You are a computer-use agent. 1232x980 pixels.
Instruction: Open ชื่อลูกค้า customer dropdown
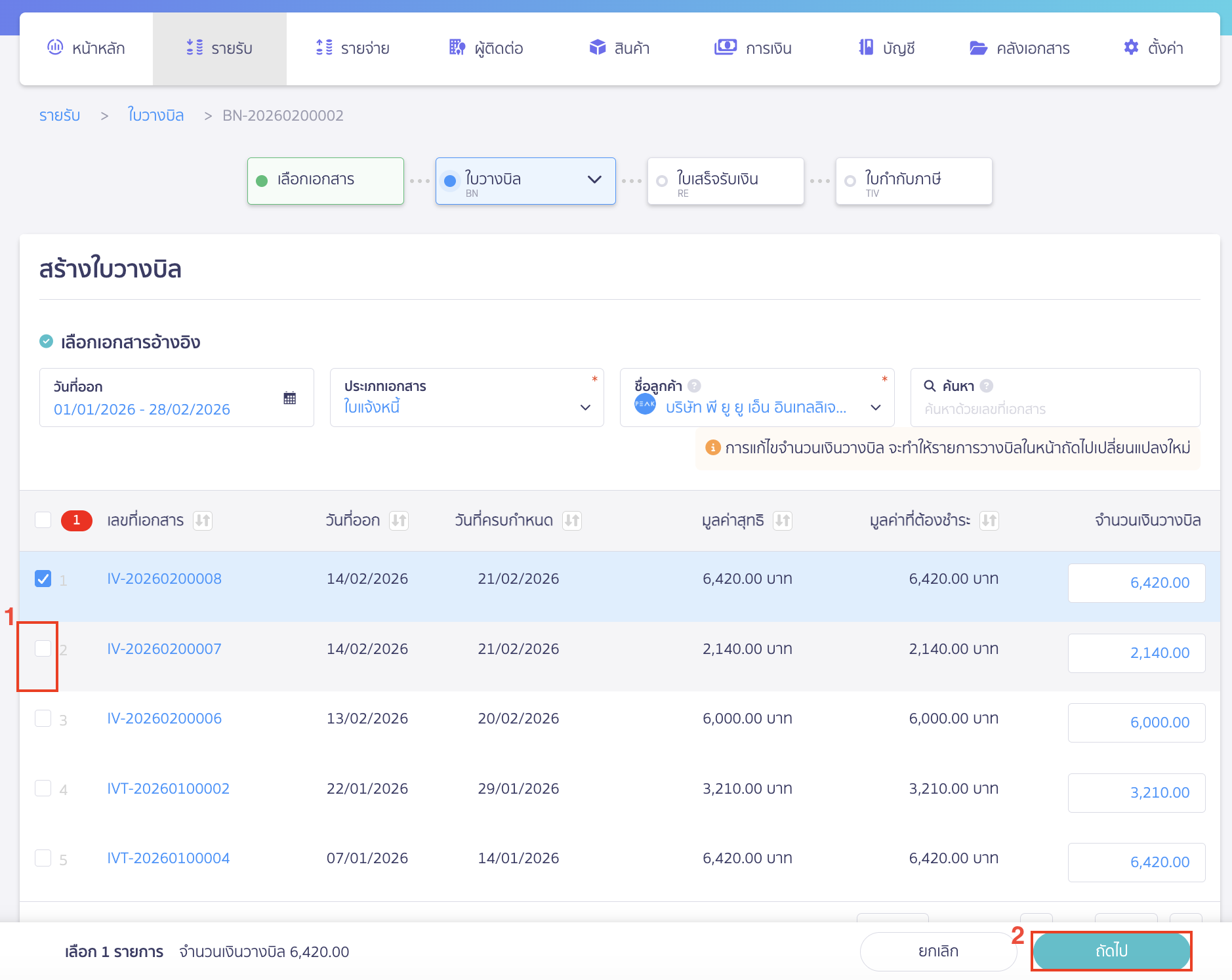[875, 407]
